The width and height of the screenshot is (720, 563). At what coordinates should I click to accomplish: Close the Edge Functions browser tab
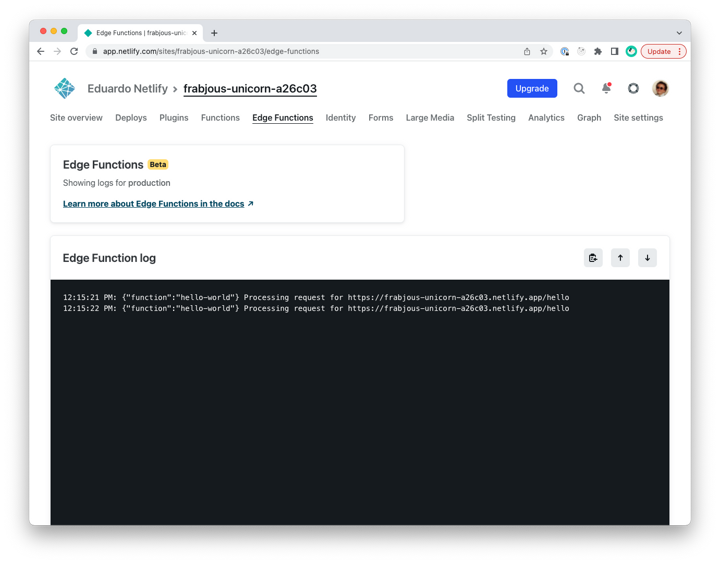pyautogui.click(x=194, y=33)
